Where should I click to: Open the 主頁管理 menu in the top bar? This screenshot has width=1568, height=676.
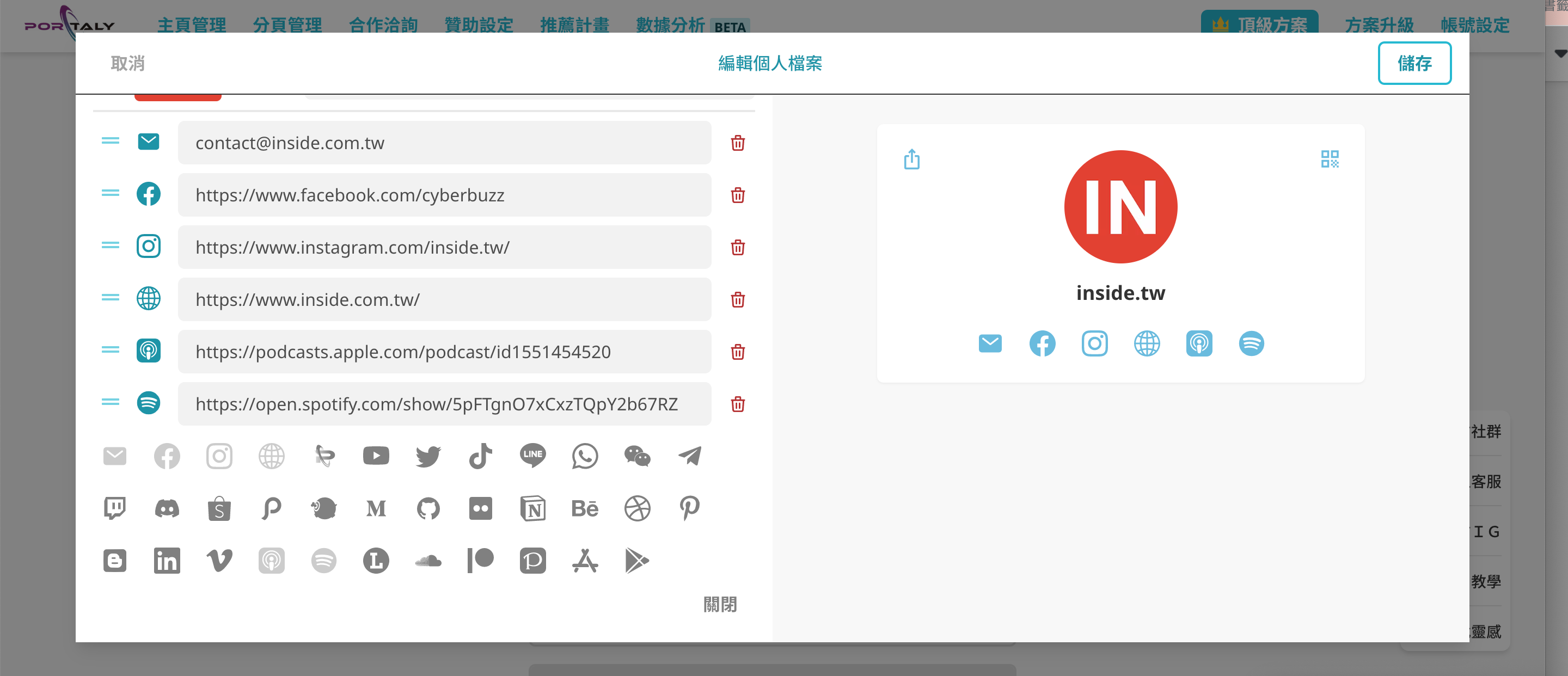[192, 24]
